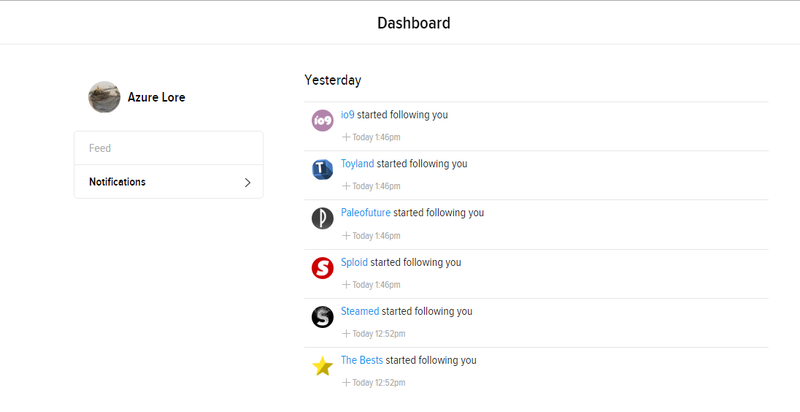Expand plus under Toyland notification
Image resolution: width=800 pixels, height=412 pixels.
[x=346, y=186]
